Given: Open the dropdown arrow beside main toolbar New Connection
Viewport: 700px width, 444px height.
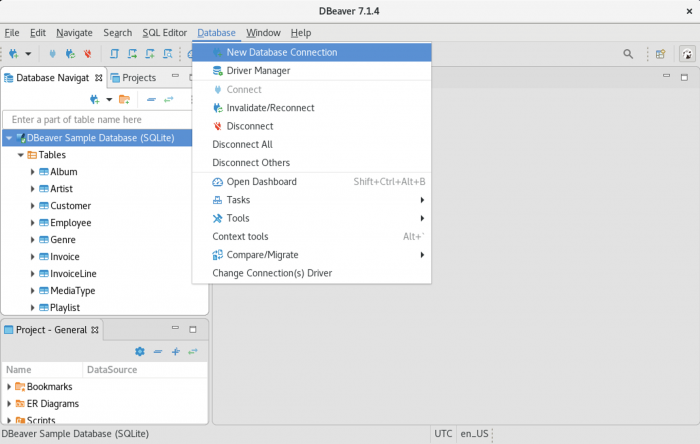Looking at the screenshot, I should (x=28, y=54).
